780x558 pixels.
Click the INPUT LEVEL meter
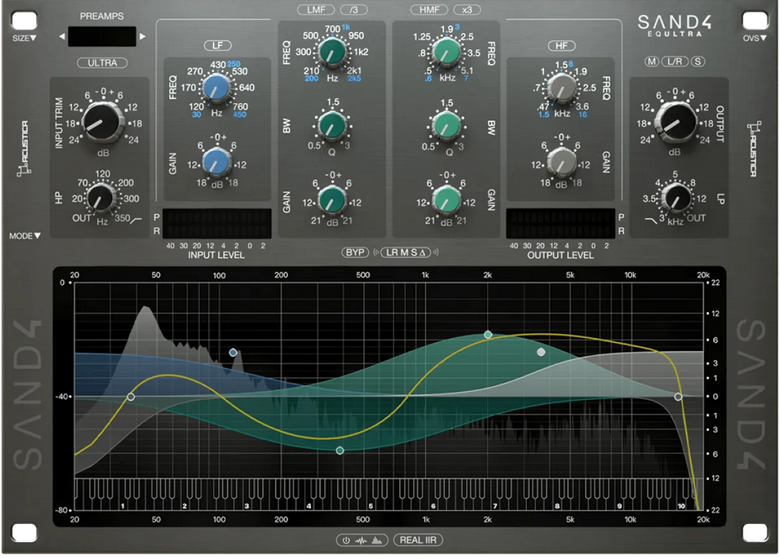pyautogui.click(x=217, y=224)
